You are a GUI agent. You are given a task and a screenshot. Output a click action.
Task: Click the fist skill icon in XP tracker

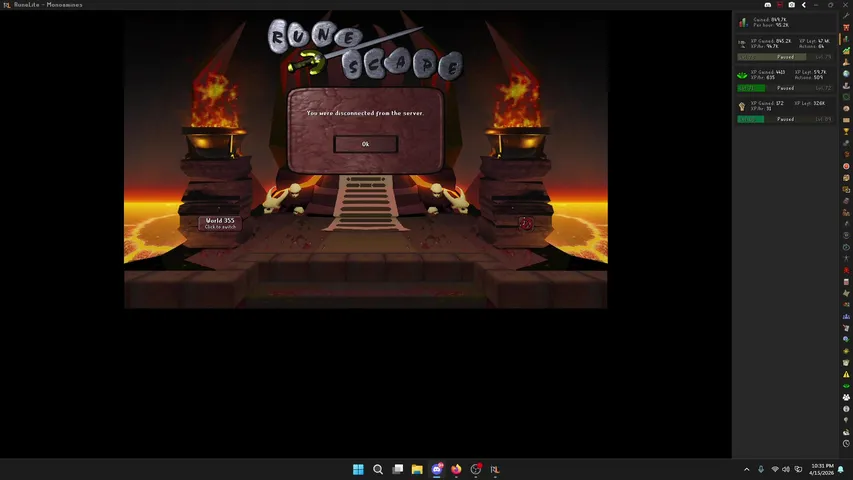[742, 106]
